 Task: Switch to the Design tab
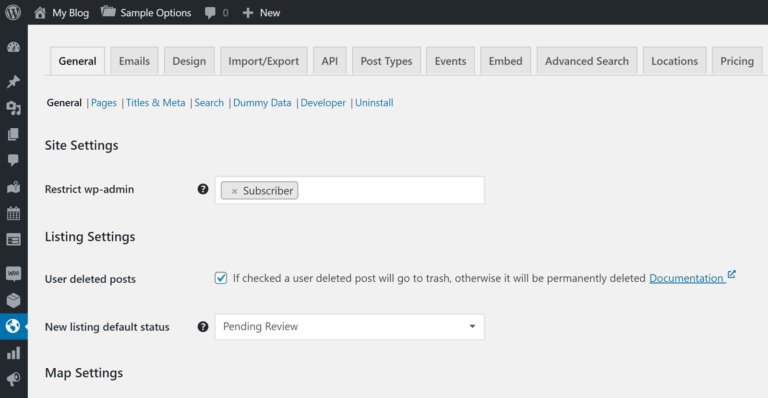pyautogui.click(x=189, y=61)
